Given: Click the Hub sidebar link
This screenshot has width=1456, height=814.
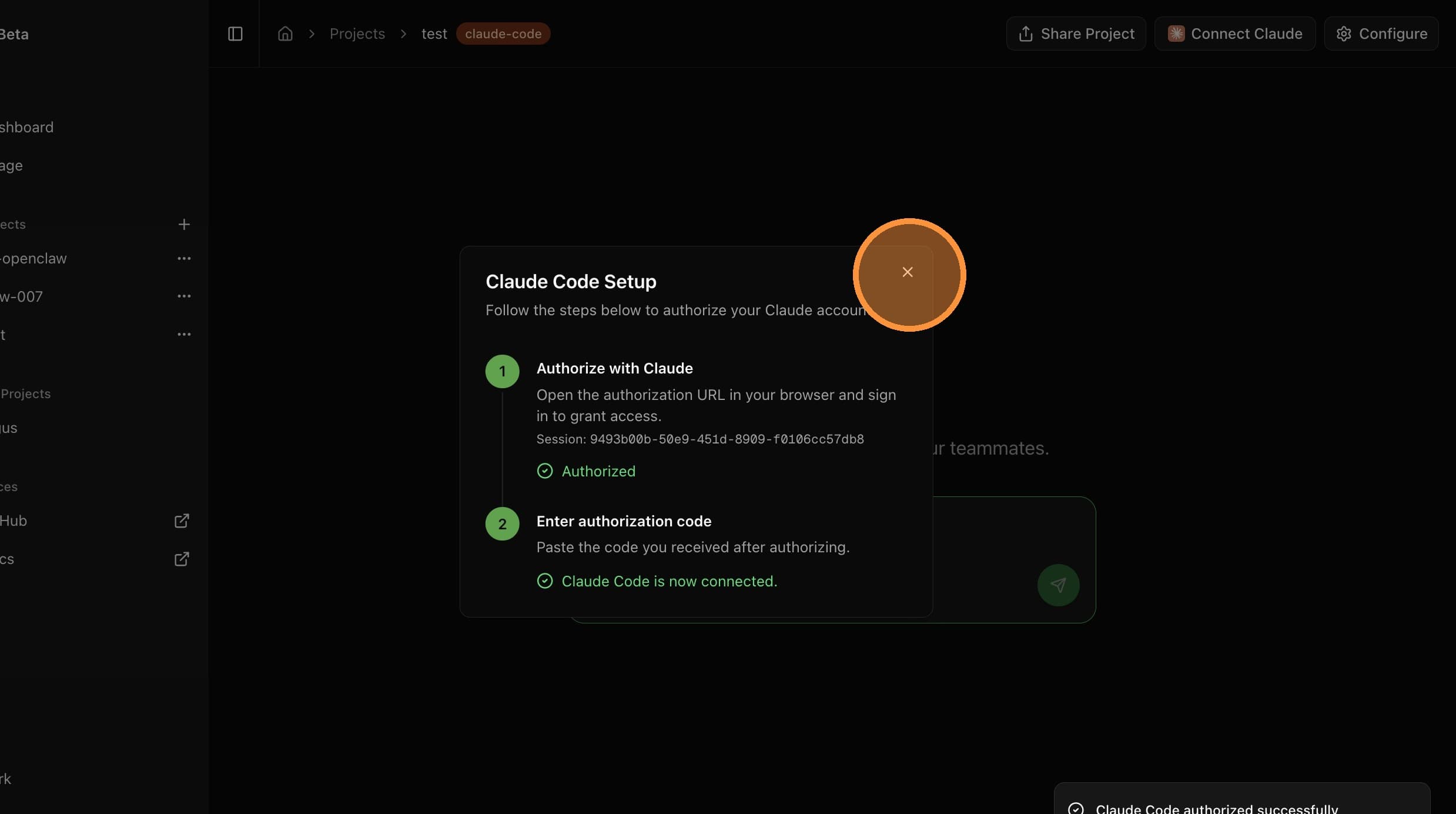Looking at the screenshot, I should [x=14, y=521].
